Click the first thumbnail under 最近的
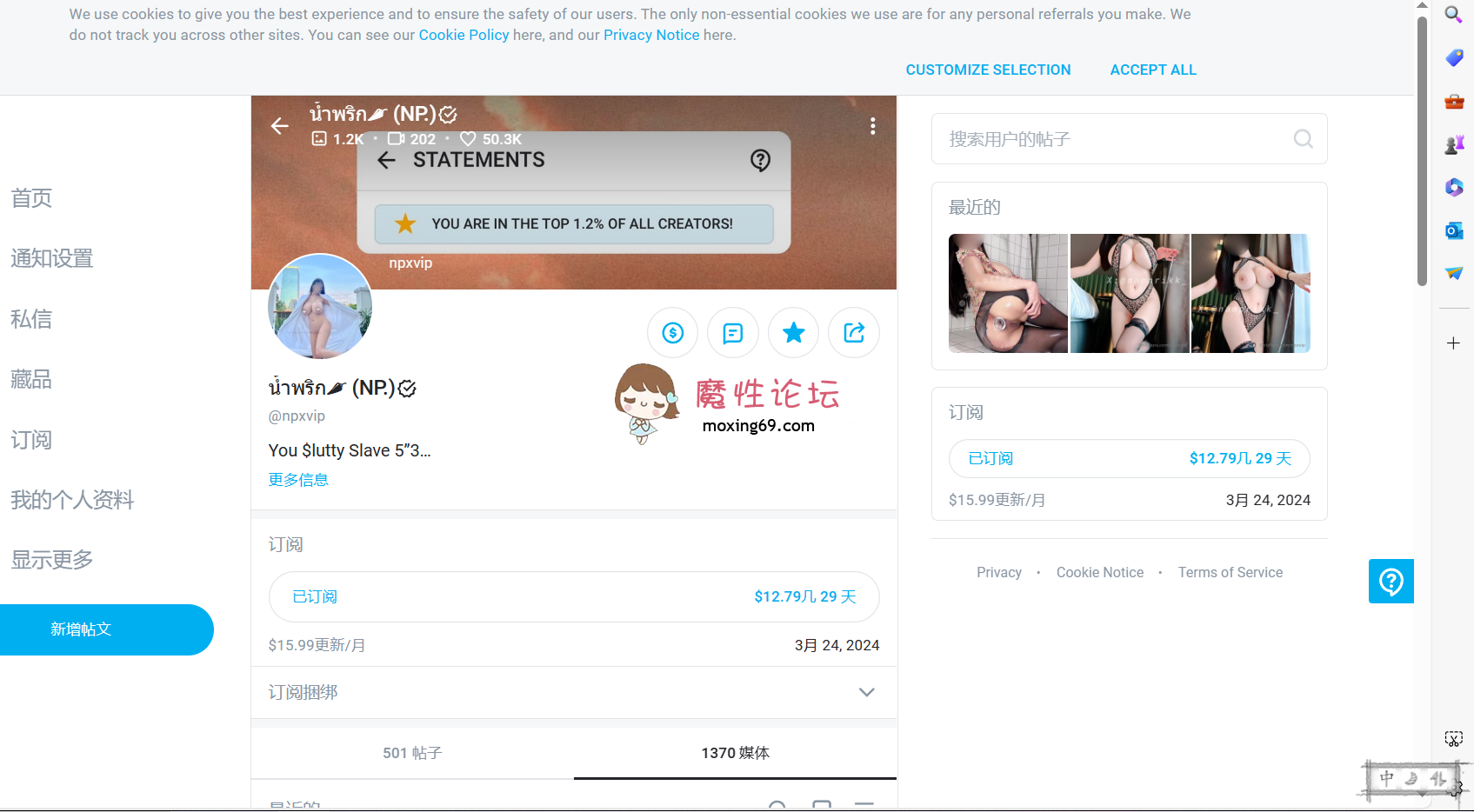The width and height of the screenshot is (1474, 812). pyautogui.click(x=1008, y=293)
